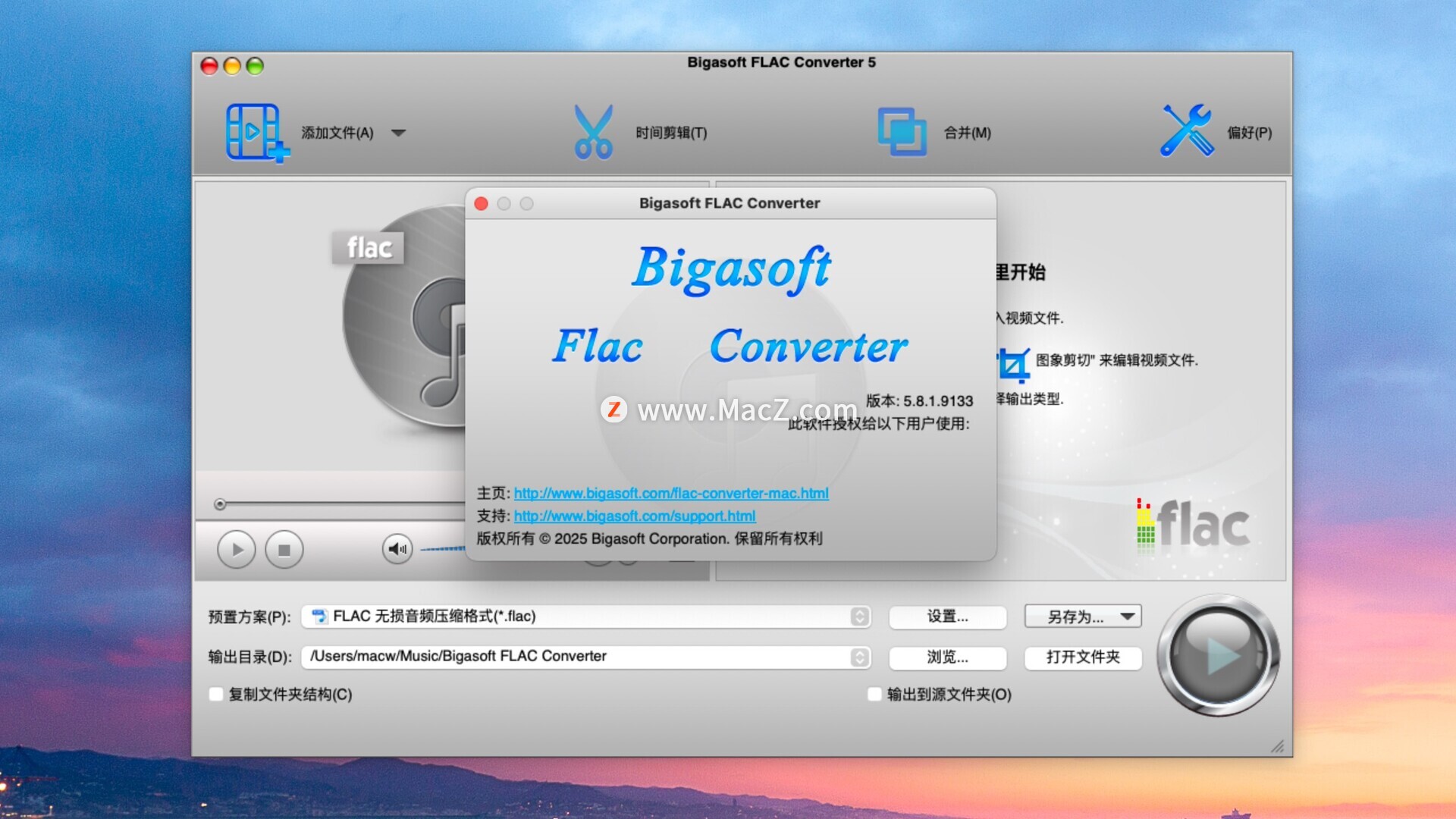1456x819 pixels.
Task: Close the main Bigasoft FLAC Converter 5 window
Action: pos(209,67)
